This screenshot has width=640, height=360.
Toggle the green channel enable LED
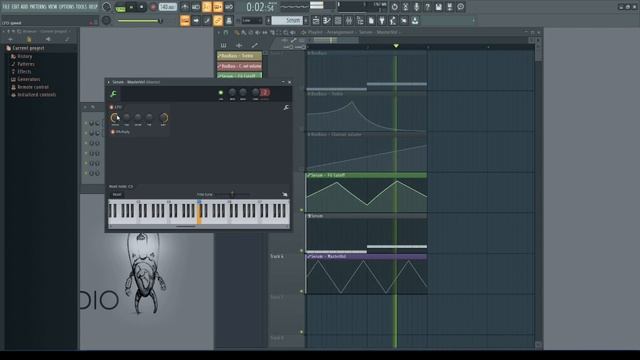221,93
